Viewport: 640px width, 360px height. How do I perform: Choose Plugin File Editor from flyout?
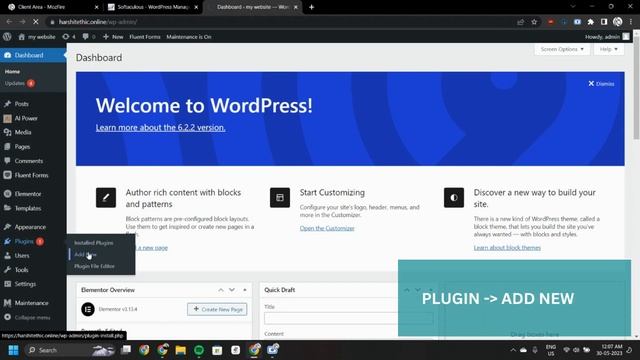(94, 266)
